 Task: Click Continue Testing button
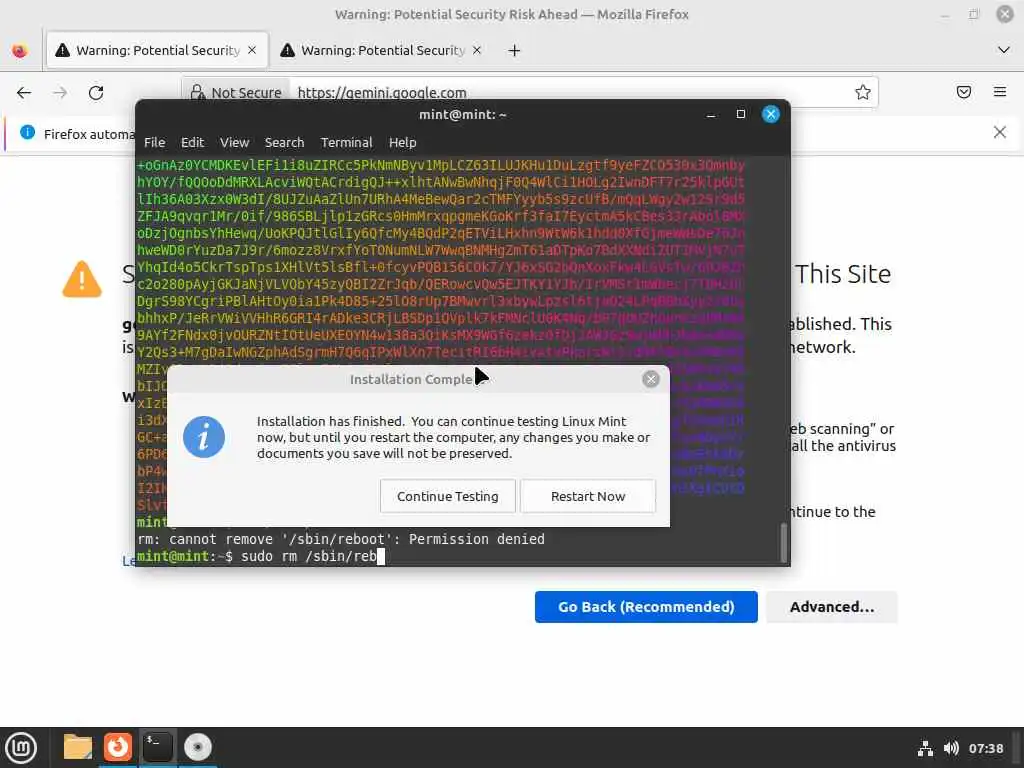point(448,496)
